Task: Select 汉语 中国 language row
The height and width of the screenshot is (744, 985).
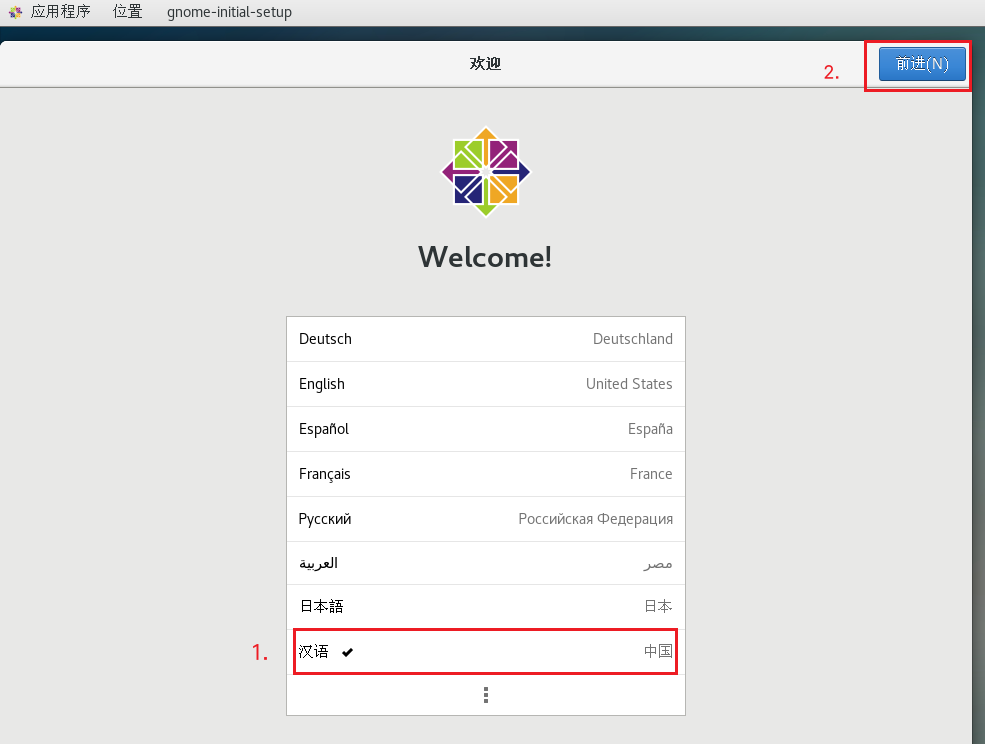Action: click(x=486, y=652)
